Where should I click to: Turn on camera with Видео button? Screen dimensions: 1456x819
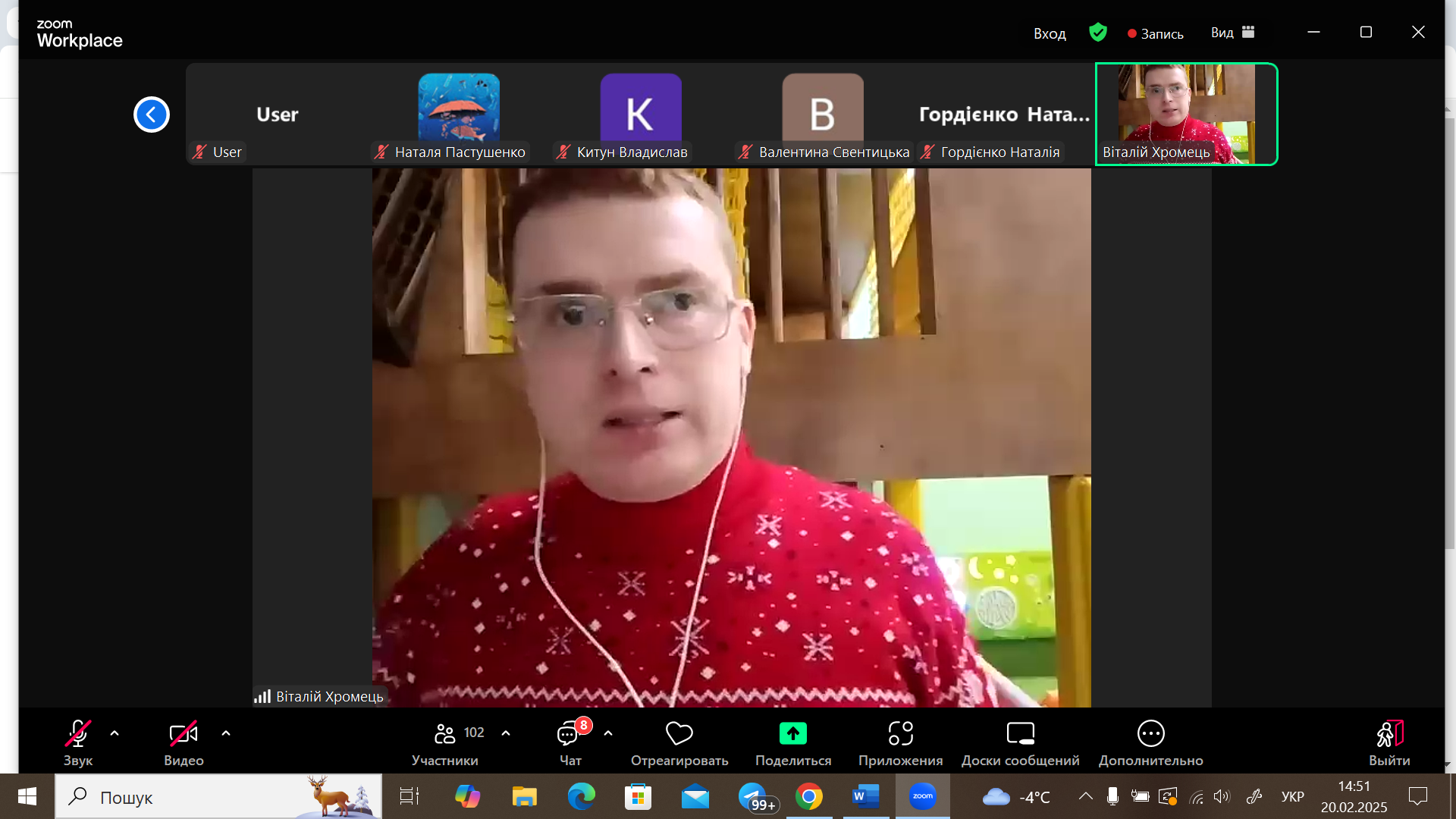(x=183, y=733)
